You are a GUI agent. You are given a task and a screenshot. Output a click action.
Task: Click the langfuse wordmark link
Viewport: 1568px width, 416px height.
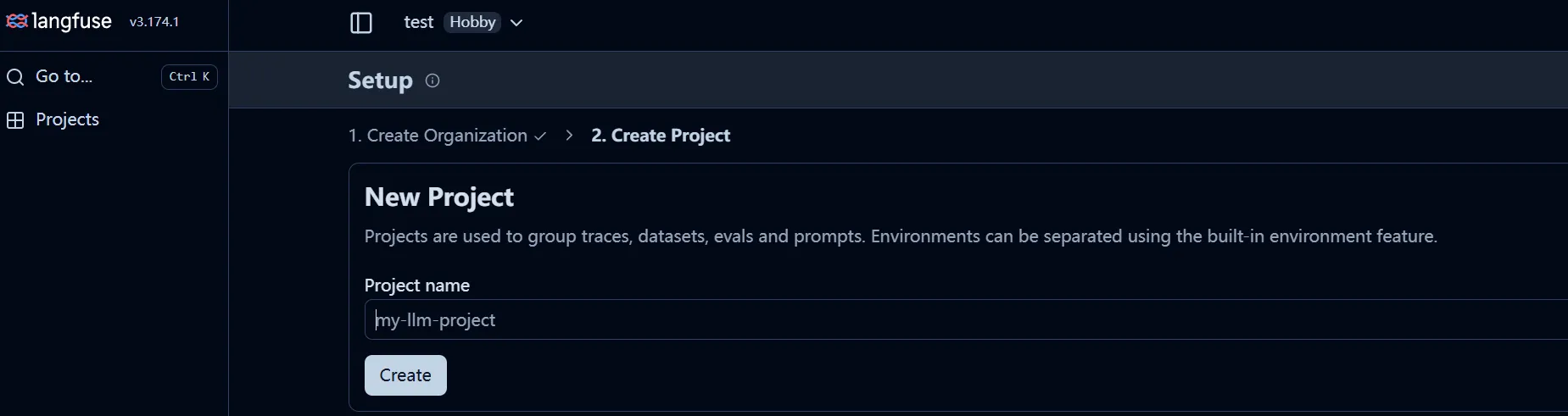coord(71,21)
